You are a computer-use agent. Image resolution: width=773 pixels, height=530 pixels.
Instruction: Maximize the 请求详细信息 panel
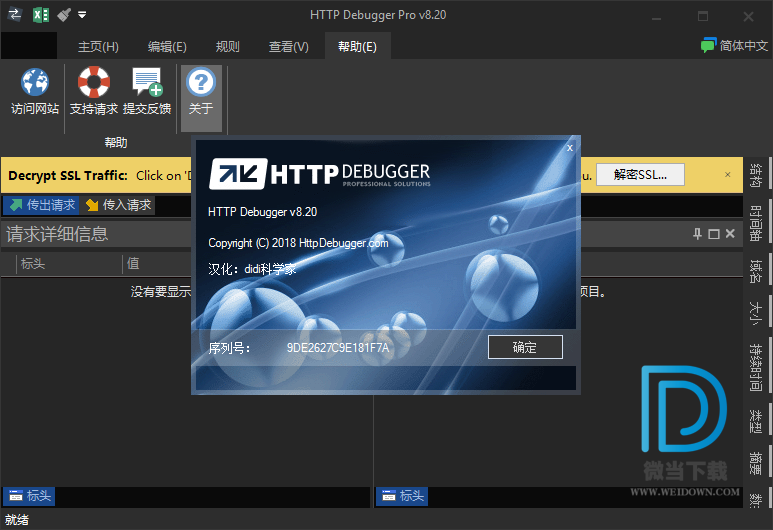713,234
